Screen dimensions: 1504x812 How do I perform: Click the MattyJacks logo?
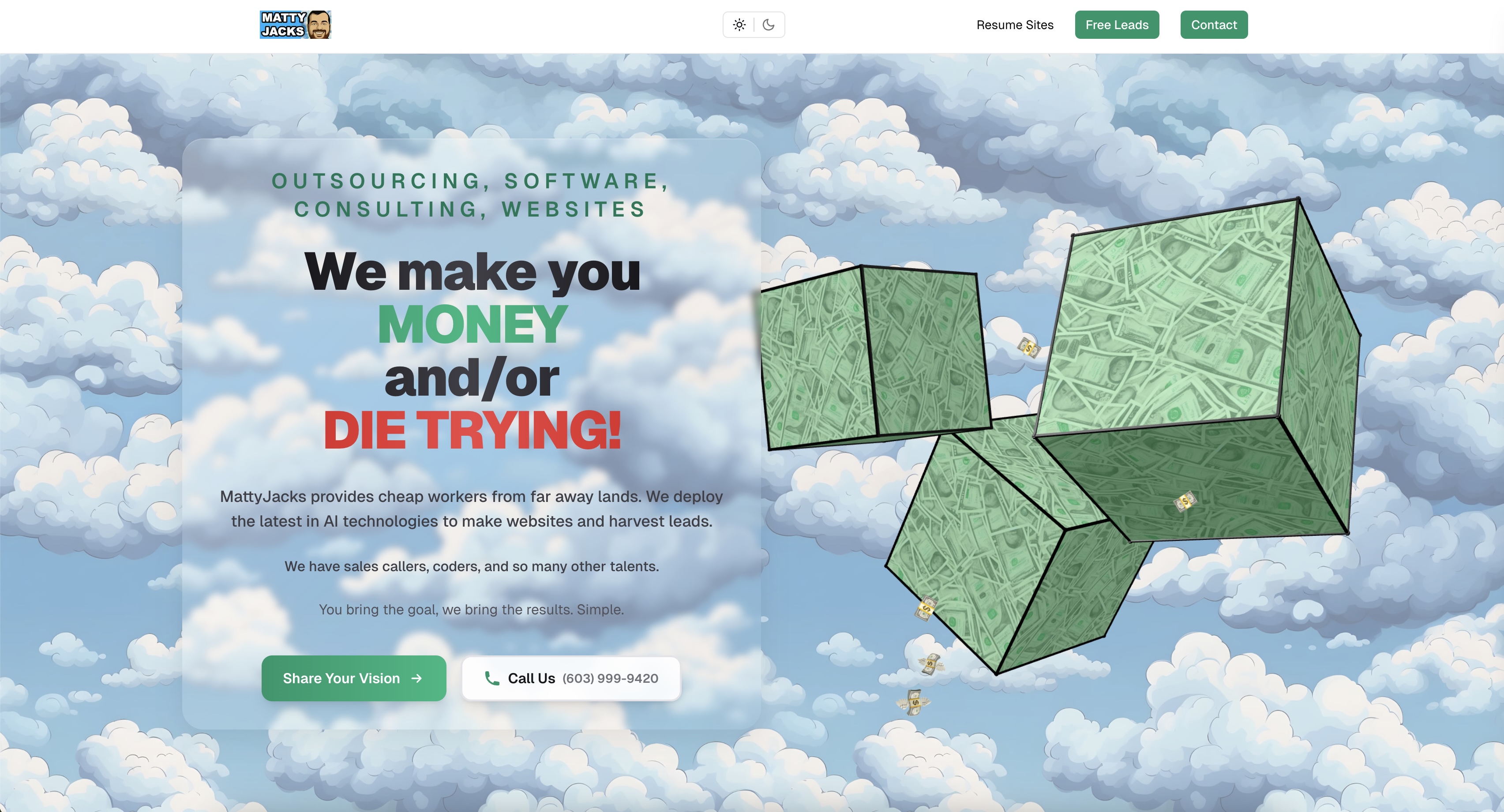click(284, 25)
